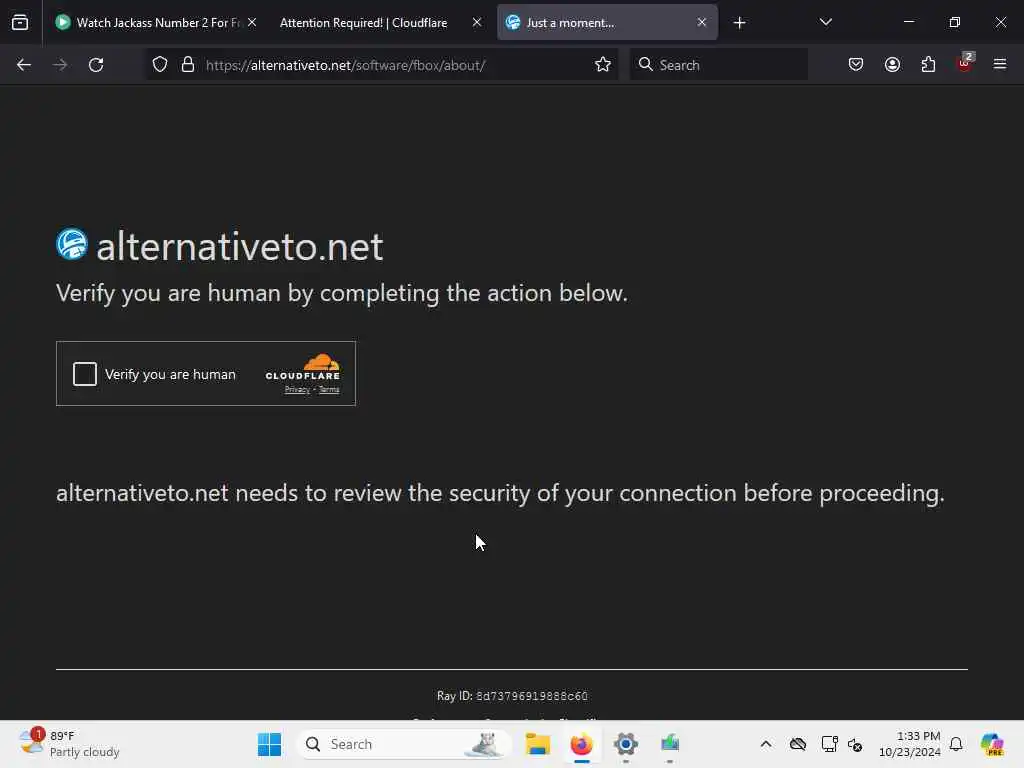The width and height of the screenshot is (1024, 768).
Task: Open the Cloudflare Terms link
Action: [x=329, y=390]
